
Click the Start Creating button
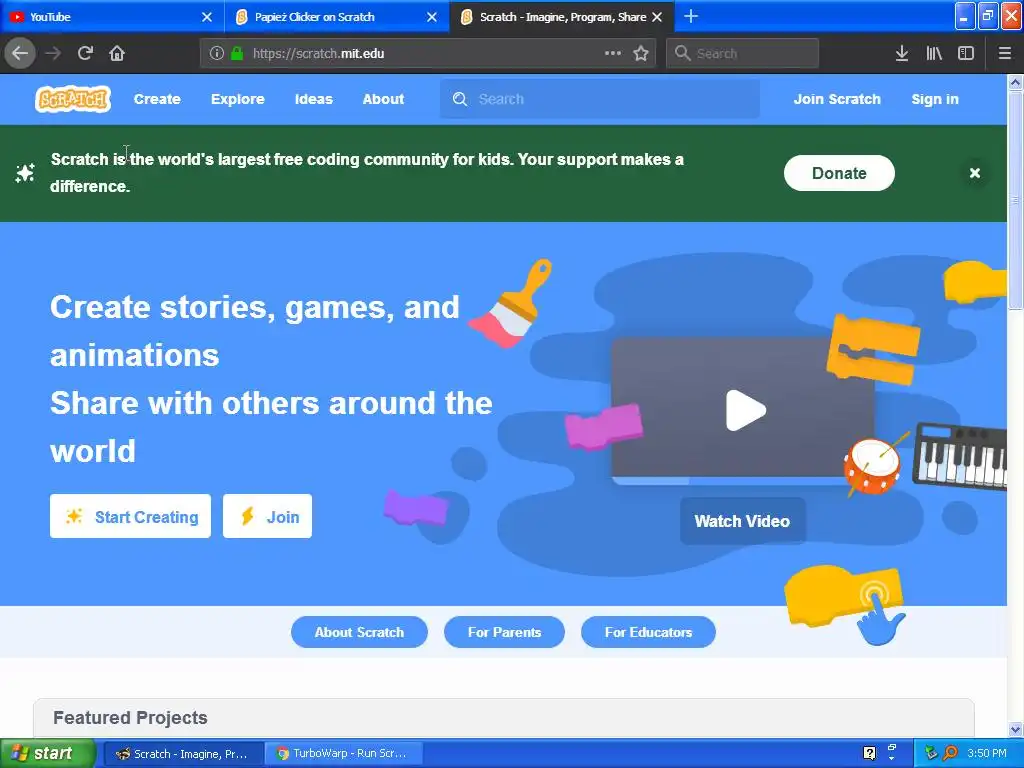coord(131,517)
